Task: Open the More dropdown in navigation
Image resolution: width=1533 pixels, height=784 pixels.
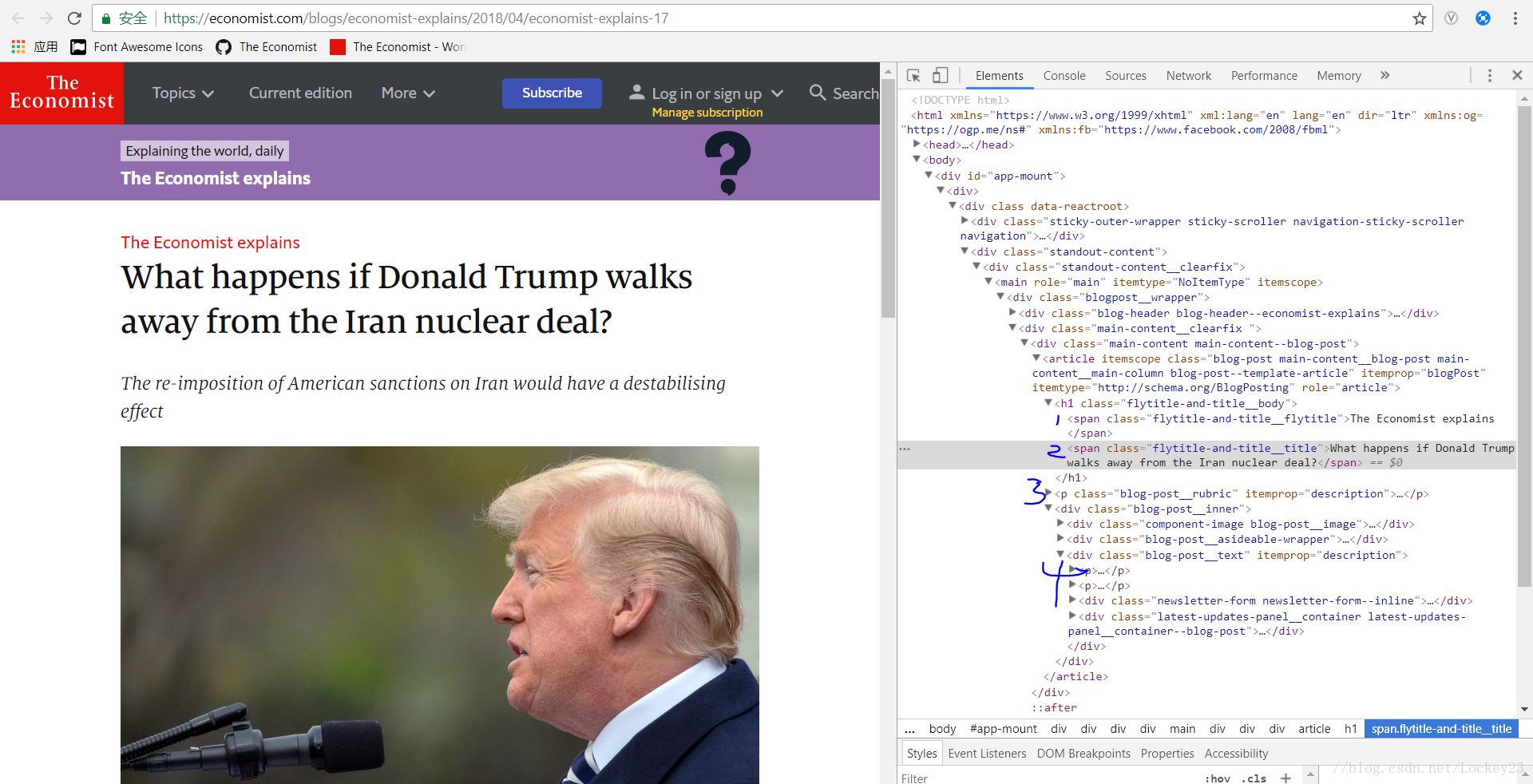Action: [408, 93]
